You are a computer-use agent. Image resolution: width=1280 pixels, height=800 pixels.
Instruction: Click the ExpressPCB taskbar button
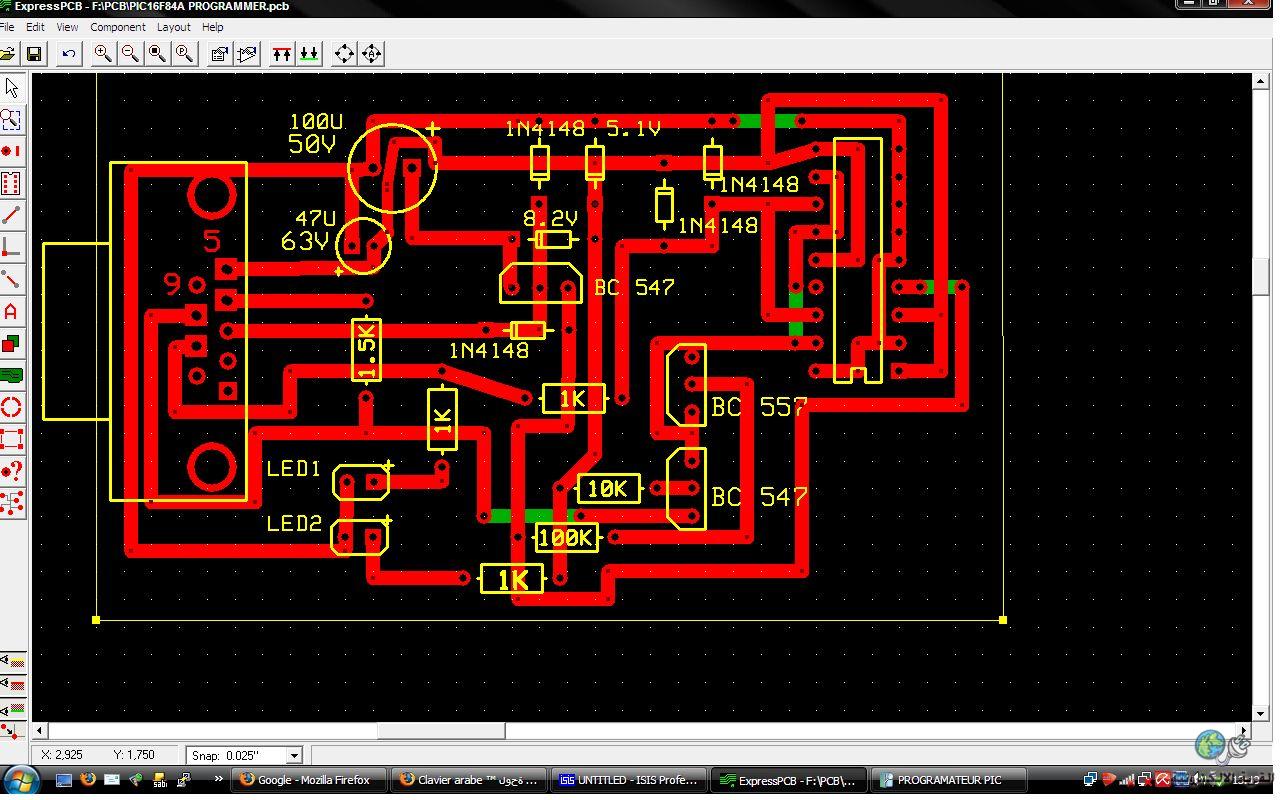coord(789,780)
